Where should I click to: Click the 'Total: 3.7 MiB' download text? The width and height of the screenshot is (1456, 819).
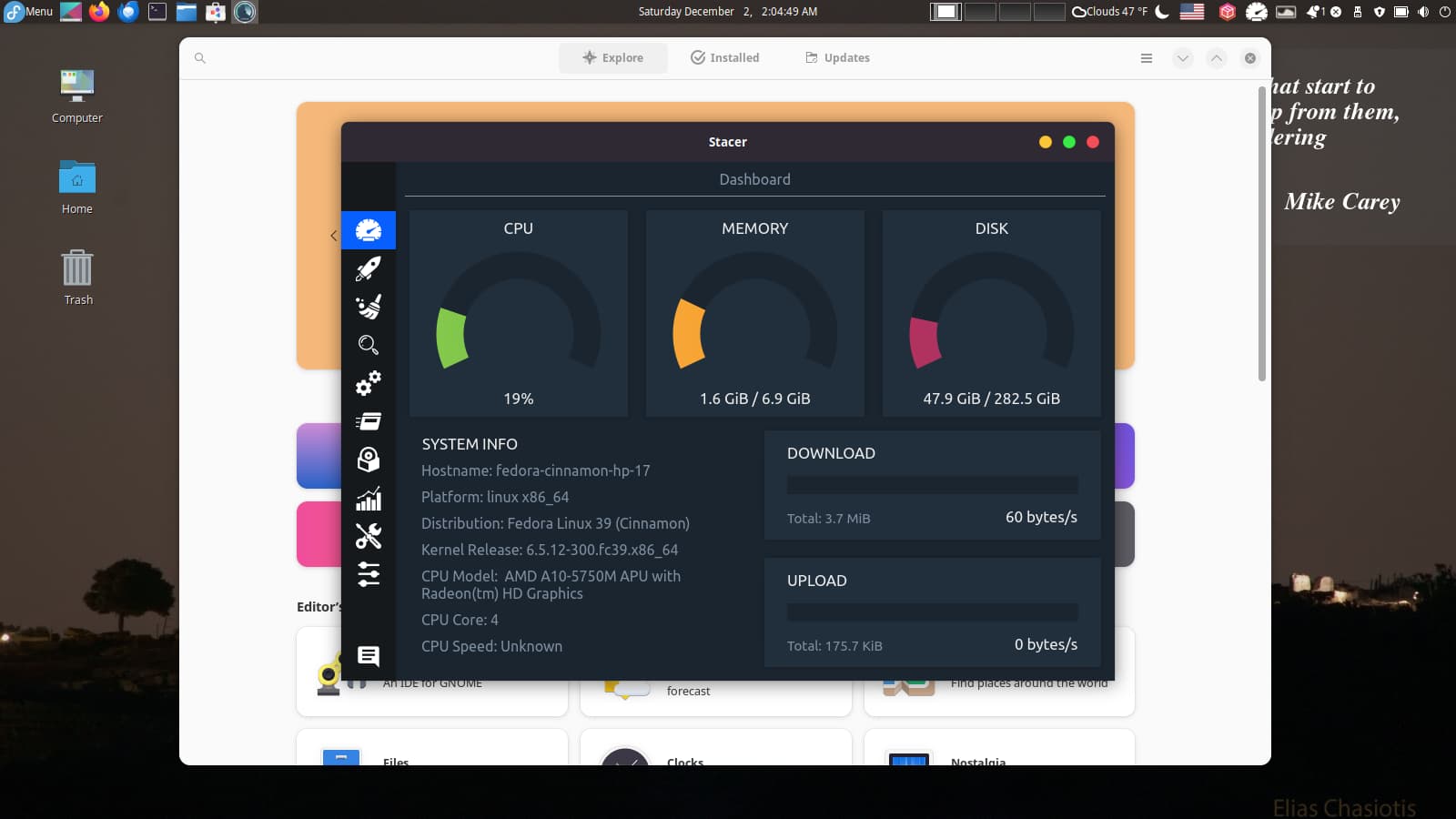(828, 519)
